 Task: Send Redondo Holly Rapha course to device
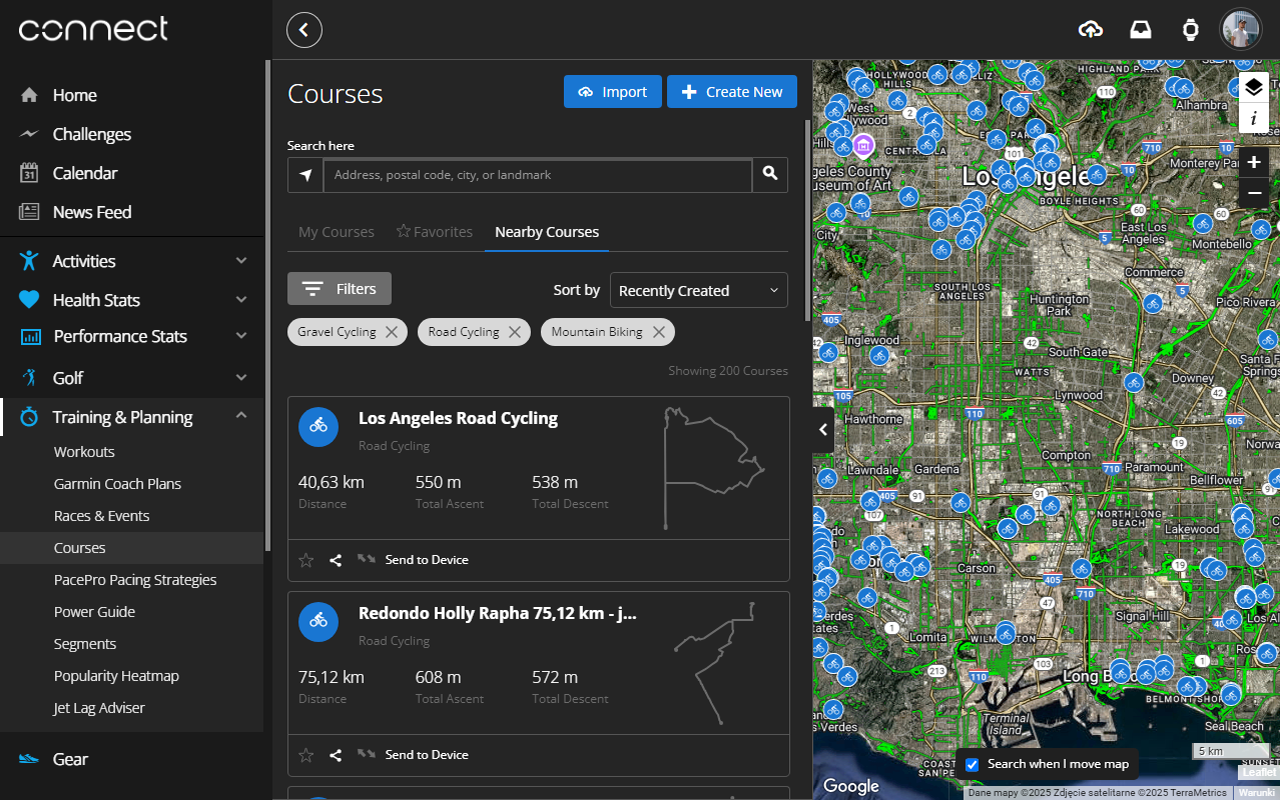413,755
